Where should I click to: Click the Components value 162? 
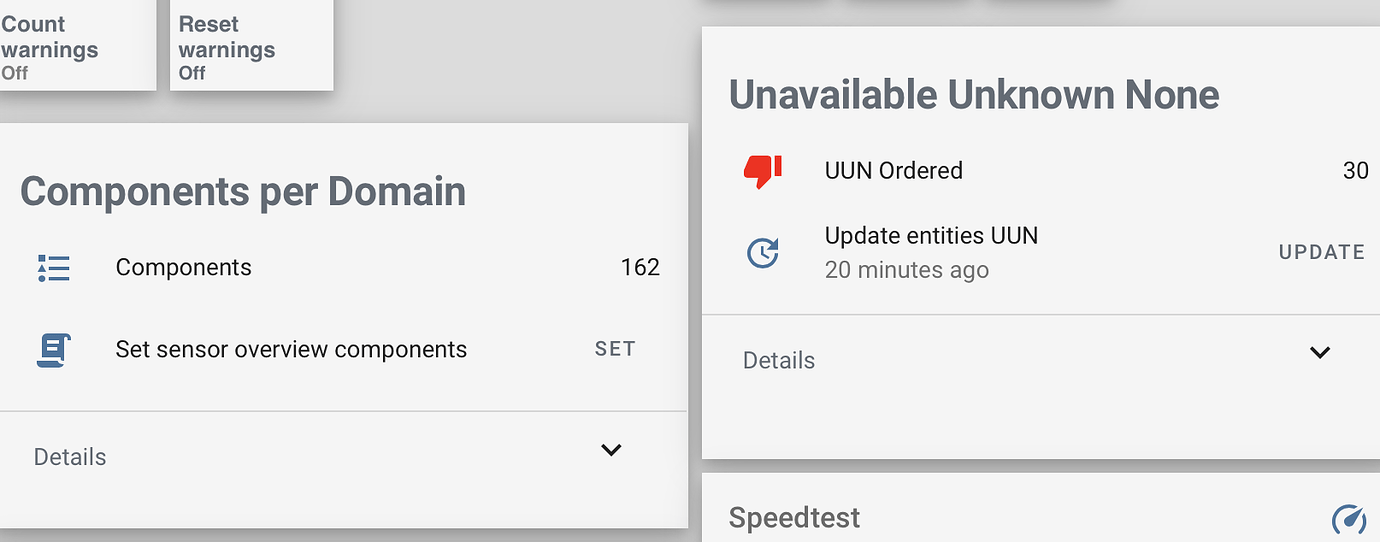click(x=640, y=268)
